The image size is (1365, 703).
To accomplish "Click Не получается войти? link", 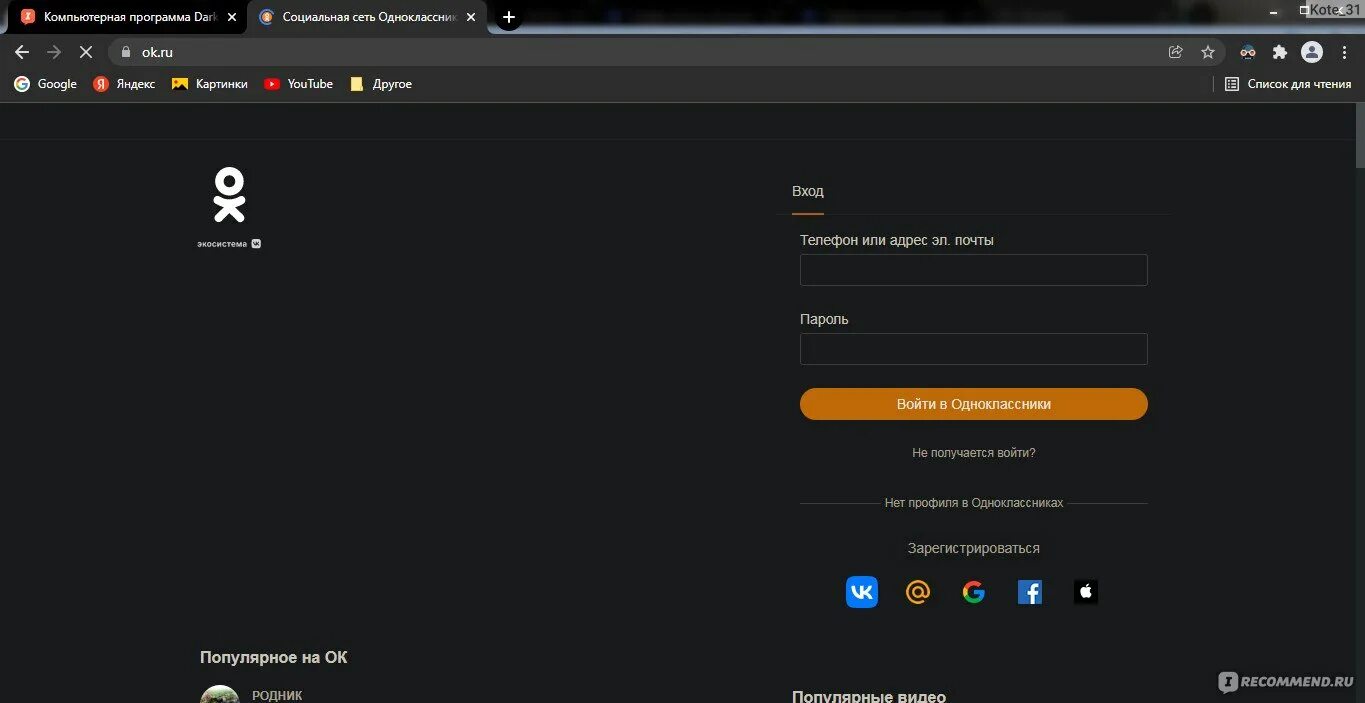I will pyautogui.click(x=974, y=453).
